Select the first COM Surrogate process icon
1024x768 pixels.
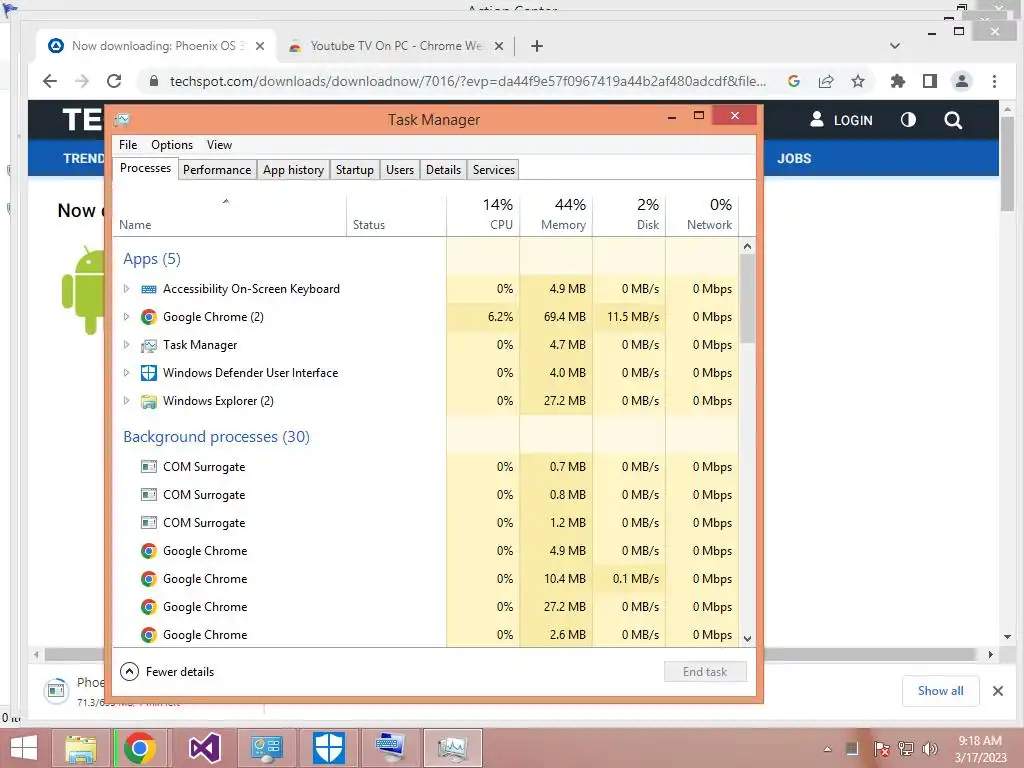click(x=149, y=466)
